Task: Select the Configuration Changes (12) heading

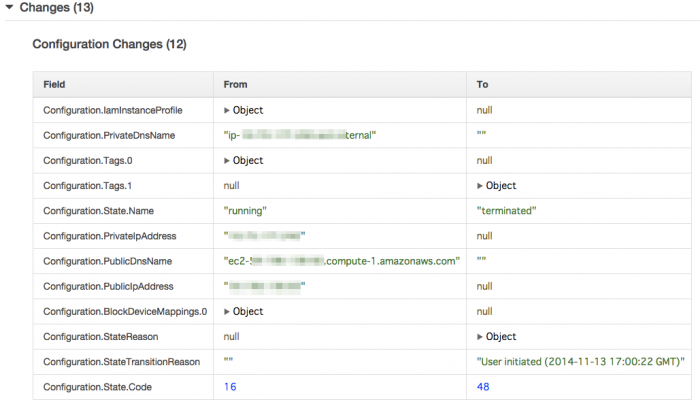Action: pyautogui.click(x=109, y=44)
